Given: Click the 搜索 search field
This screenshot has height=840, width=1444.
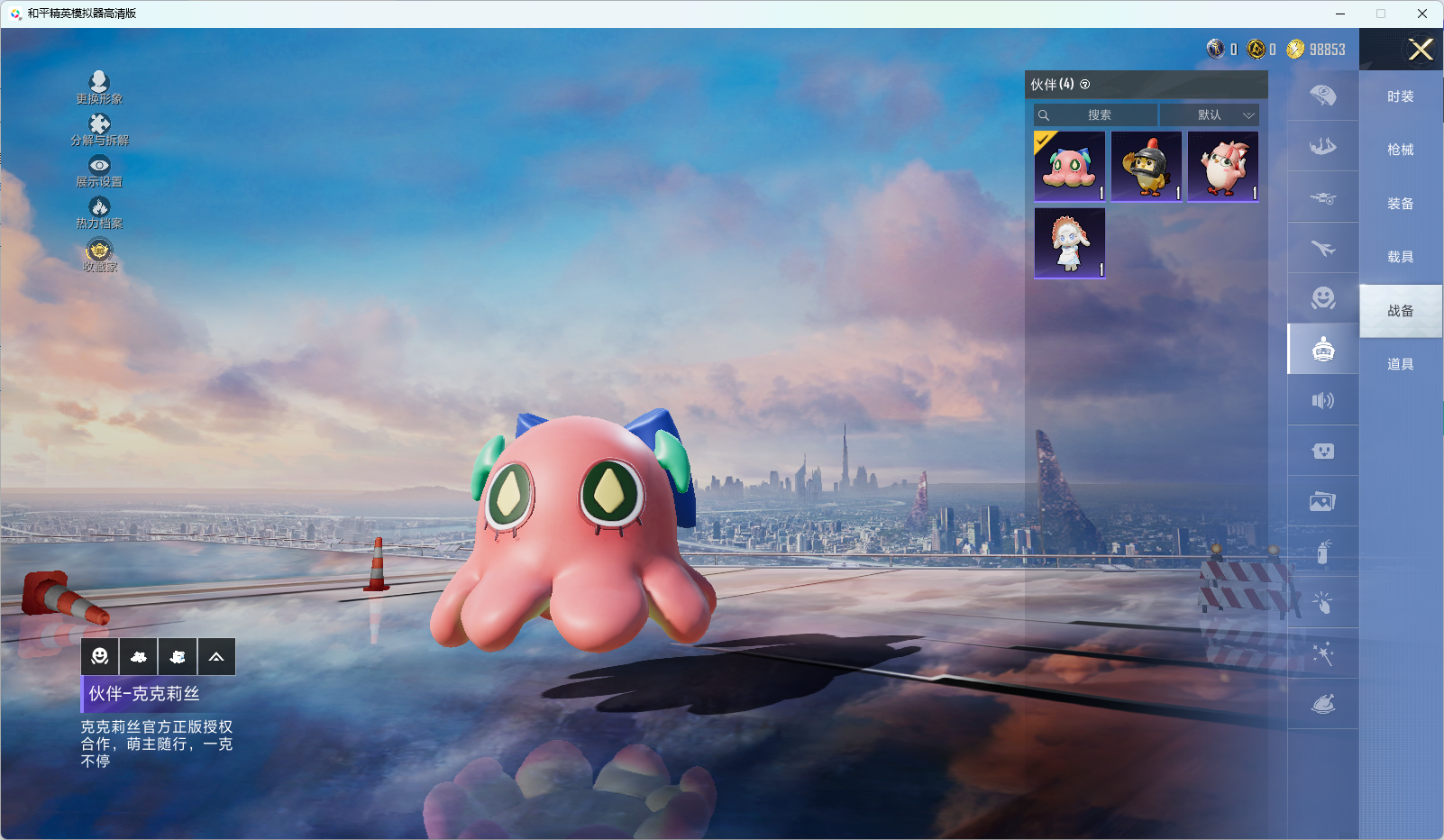Looking at the screenshot, I should pos(1097,115).
